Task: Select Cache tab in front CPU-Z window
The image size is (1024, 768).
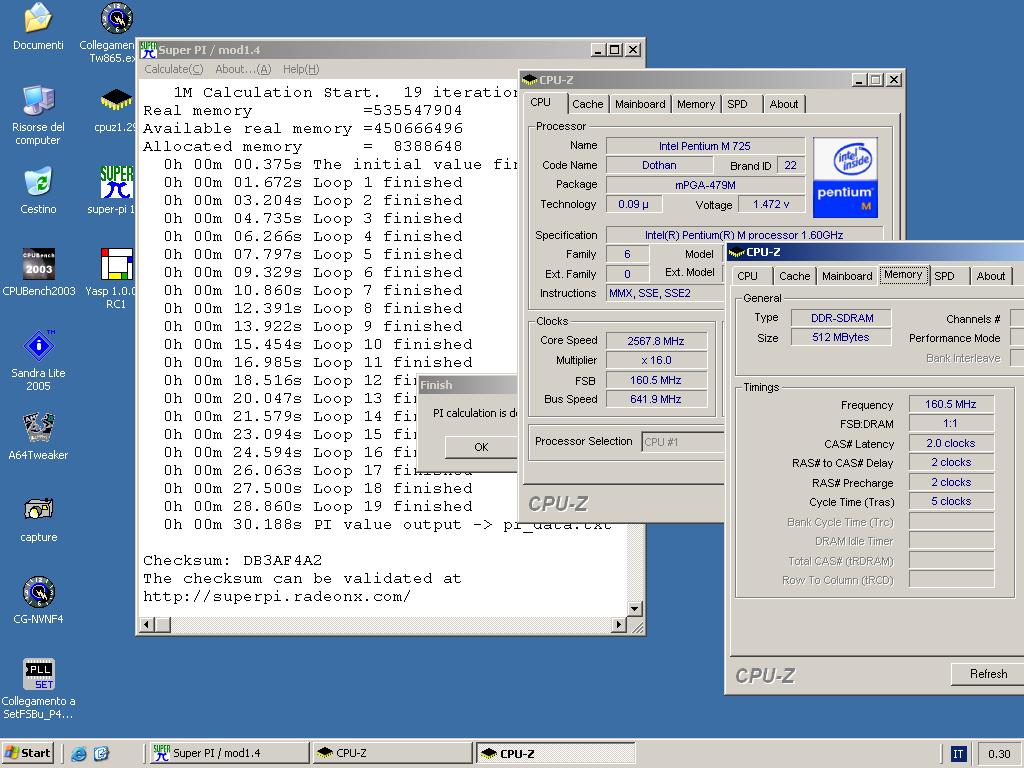Action: coord(795,276)
